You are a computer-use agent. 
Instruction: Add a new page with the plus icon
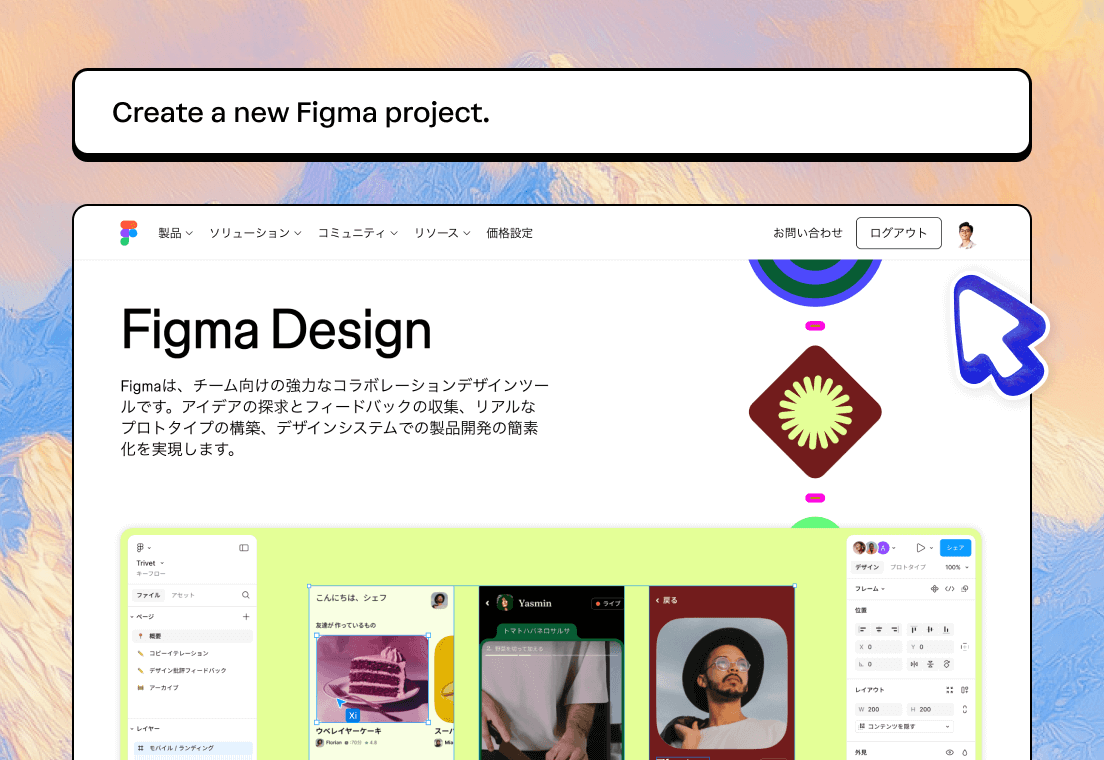coord(246,616)
